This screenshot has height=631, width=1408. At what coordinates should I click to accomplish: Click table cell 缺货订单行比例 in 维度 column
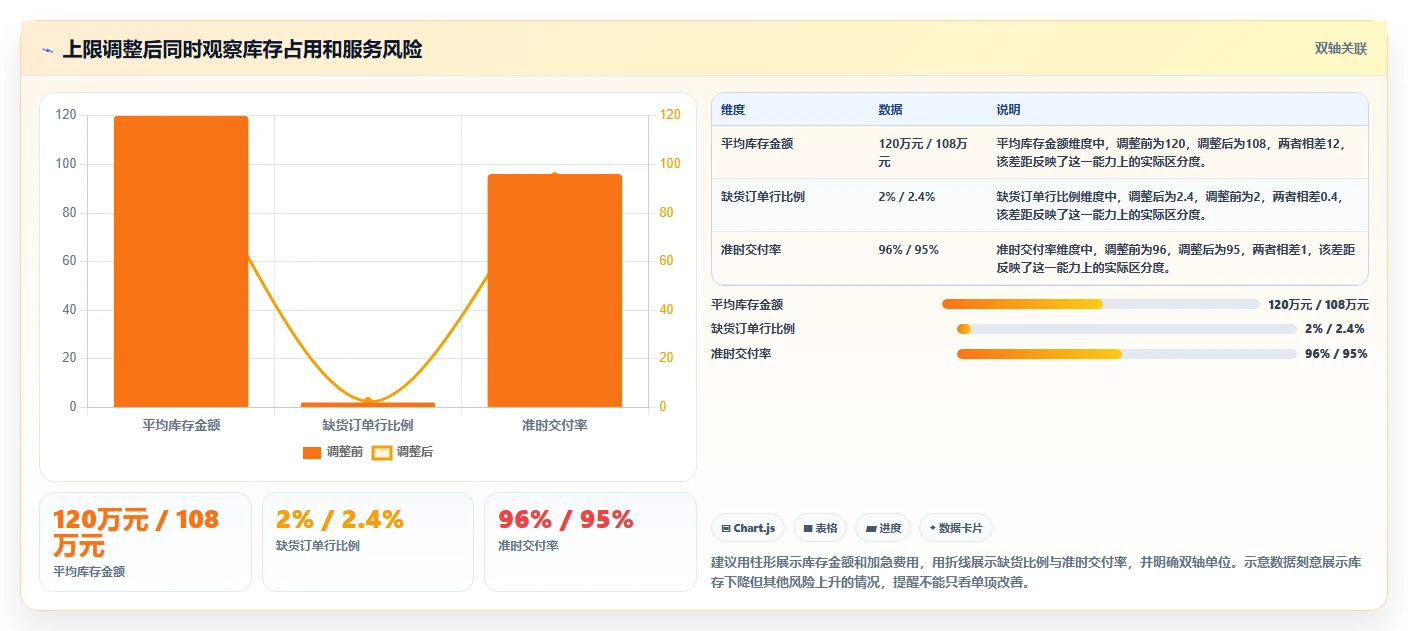tap(763, 197)
